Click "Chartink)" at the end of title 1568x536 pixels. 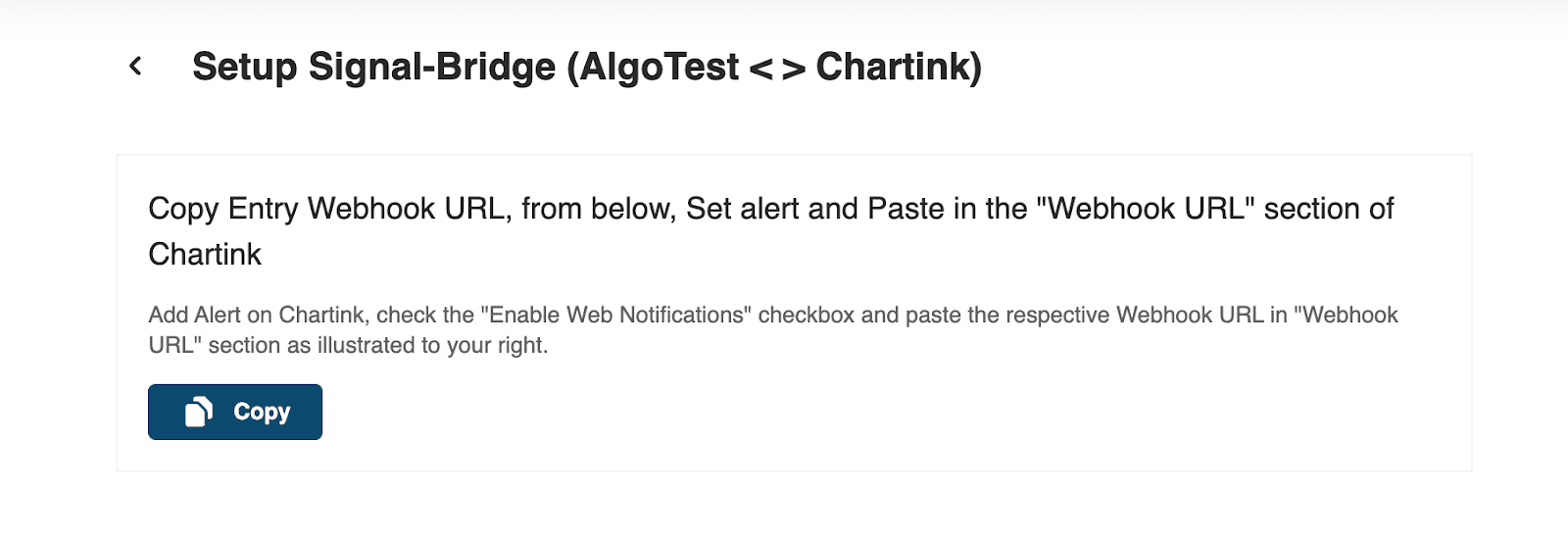[x=899, y=67]
